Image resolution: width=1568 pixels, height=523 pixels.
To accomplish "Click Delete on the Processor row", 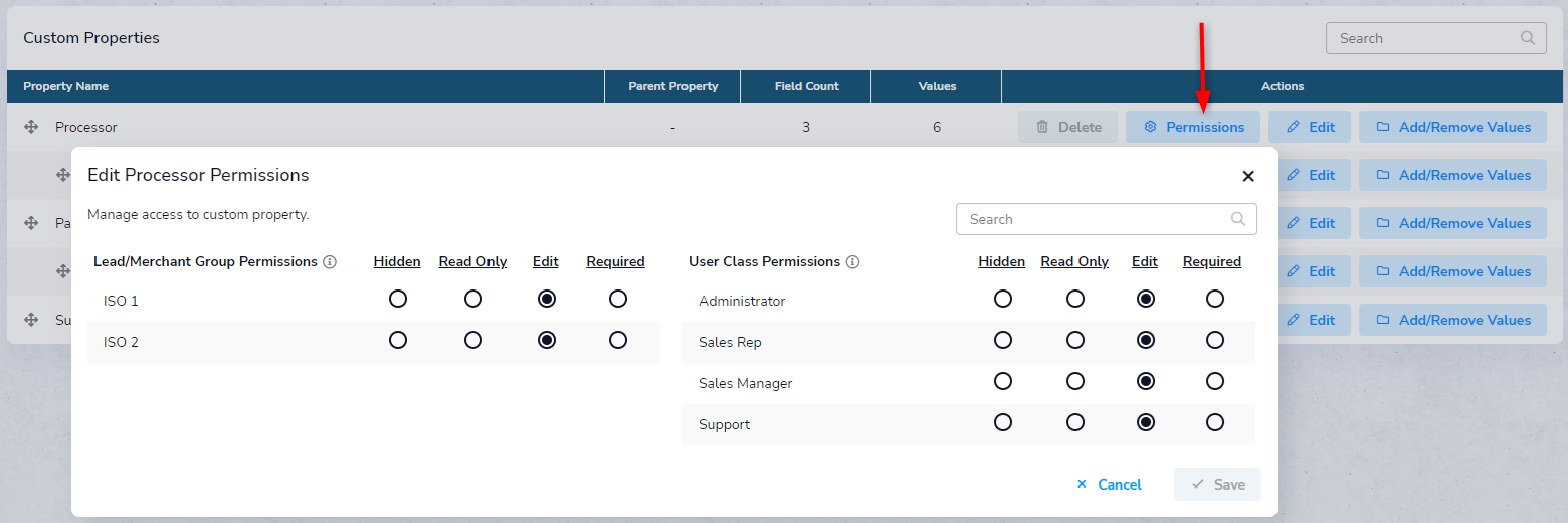I will 1068,127.
